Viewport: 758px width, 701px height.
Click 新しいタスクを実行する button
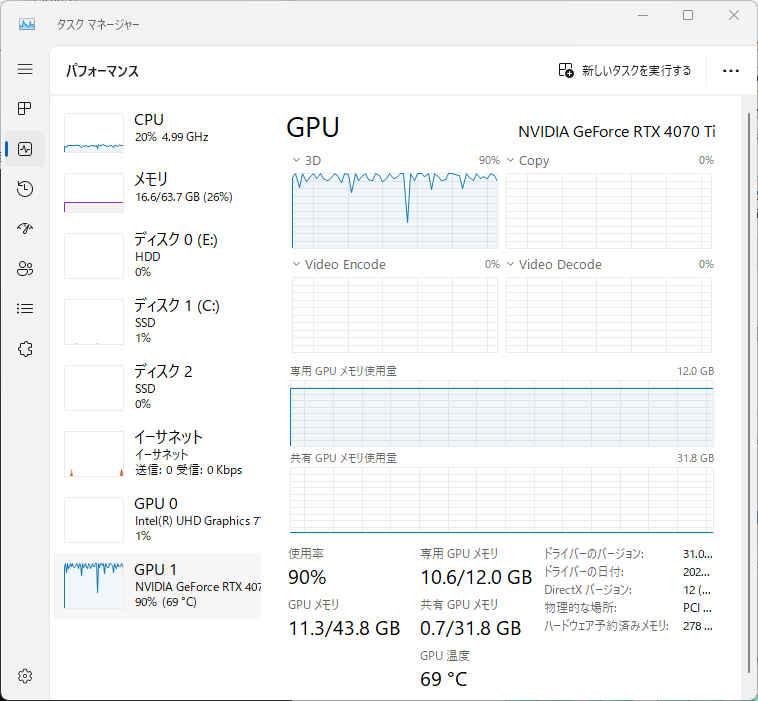[625, 71]
